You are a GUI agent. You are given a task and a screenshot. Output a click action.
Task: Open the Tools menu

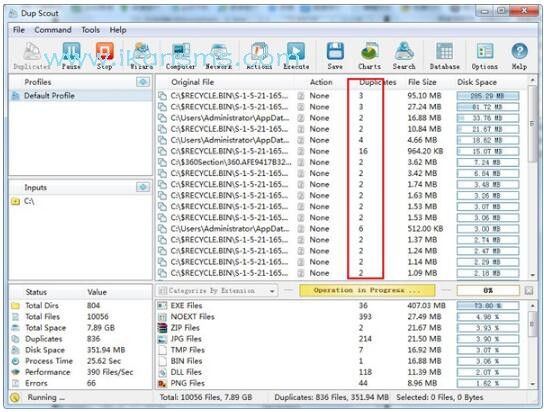pyautogui.click(x=91, y=30)
